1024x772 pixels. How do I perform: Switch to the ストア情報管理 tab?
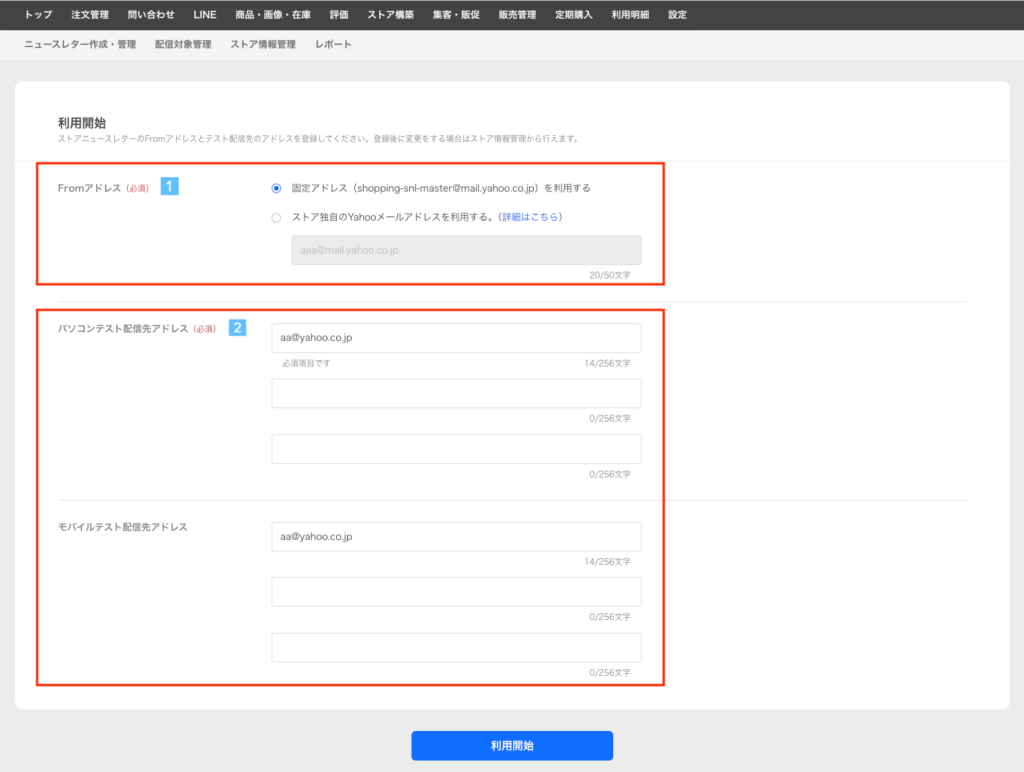pos(263,45)
